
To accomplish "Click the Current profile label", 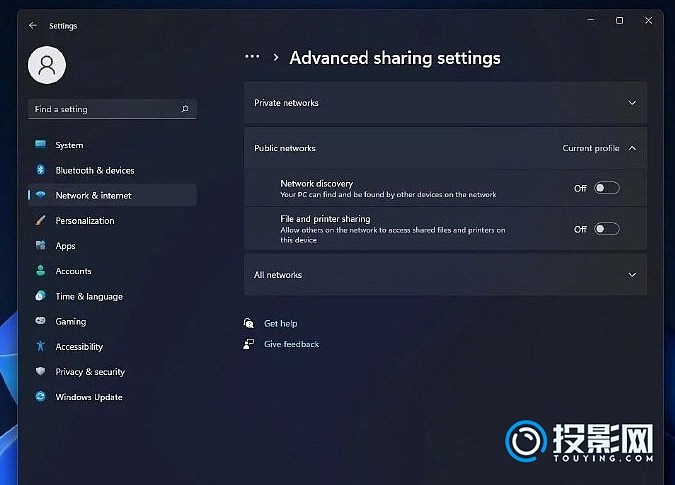I will [591, 148].
